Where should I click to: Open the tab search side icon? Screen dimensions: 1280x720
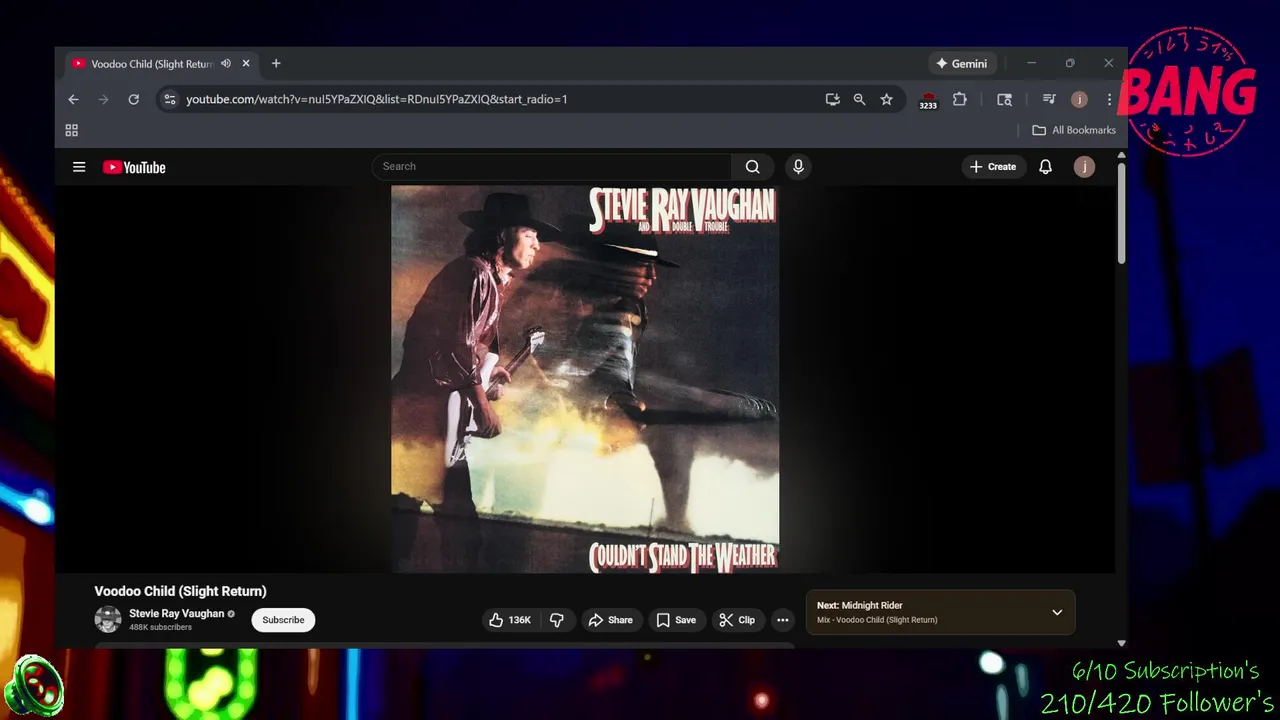click(1004, 99)
